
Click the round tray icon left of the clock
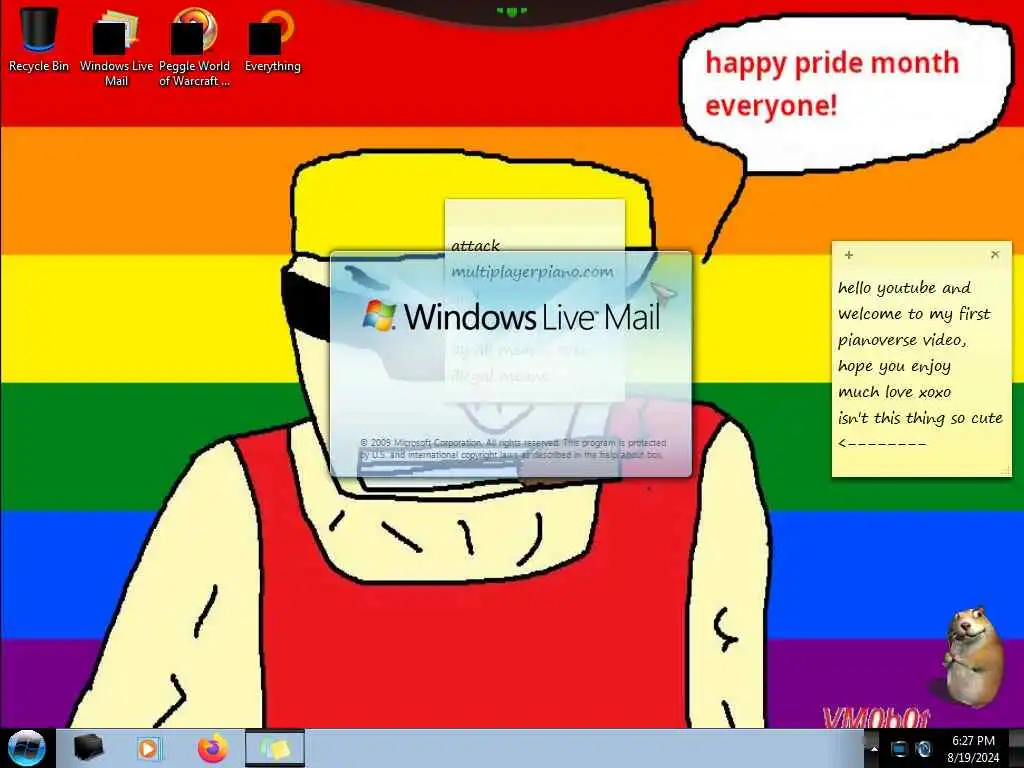pyautogui.click(x=923, y=749)
